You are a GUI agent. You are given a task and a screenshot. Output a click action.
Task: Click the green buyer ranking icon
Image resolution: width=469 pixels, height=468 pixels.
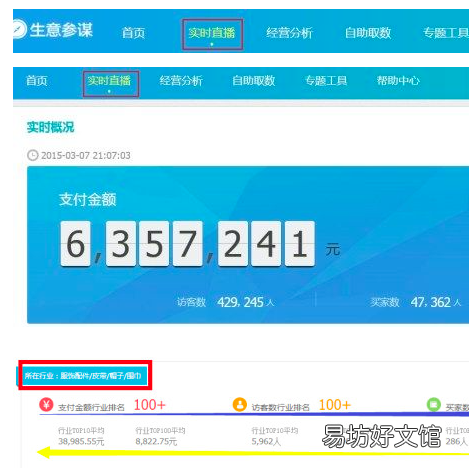(x=434, y=405)
